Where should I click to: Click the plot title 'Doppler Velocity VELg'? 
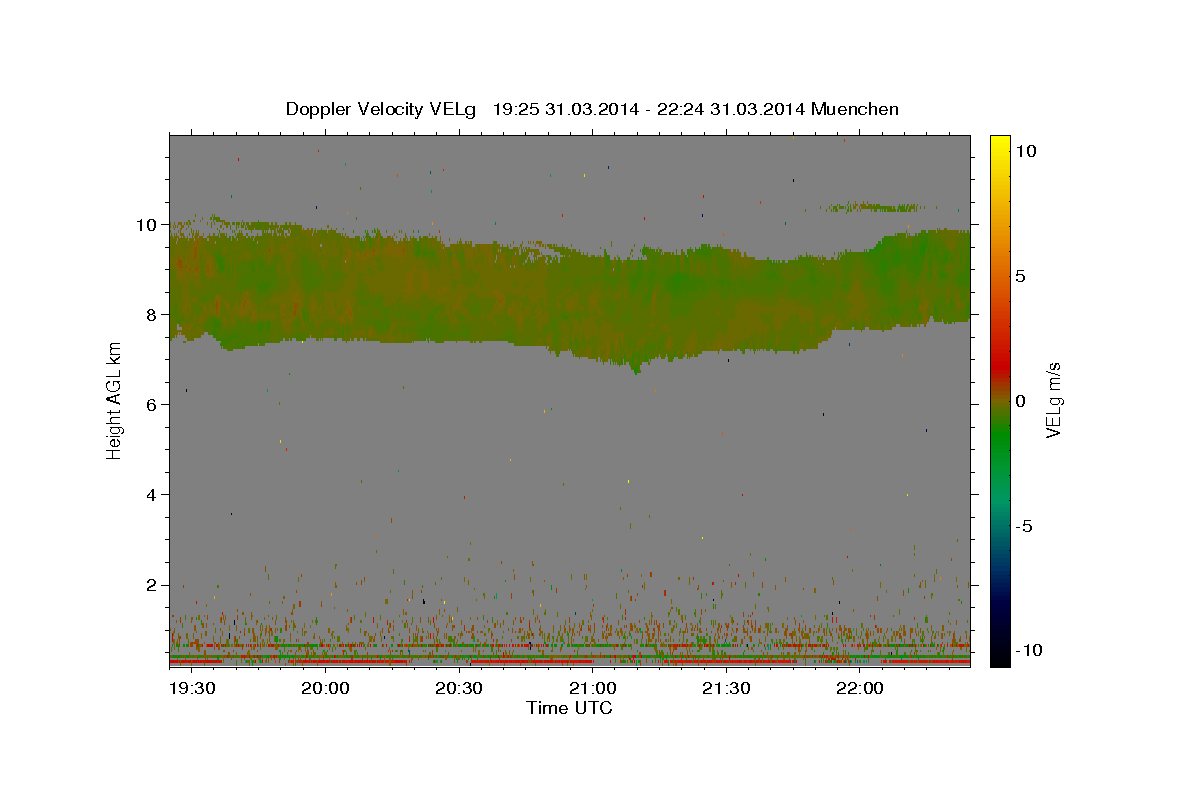pos(381,109)
